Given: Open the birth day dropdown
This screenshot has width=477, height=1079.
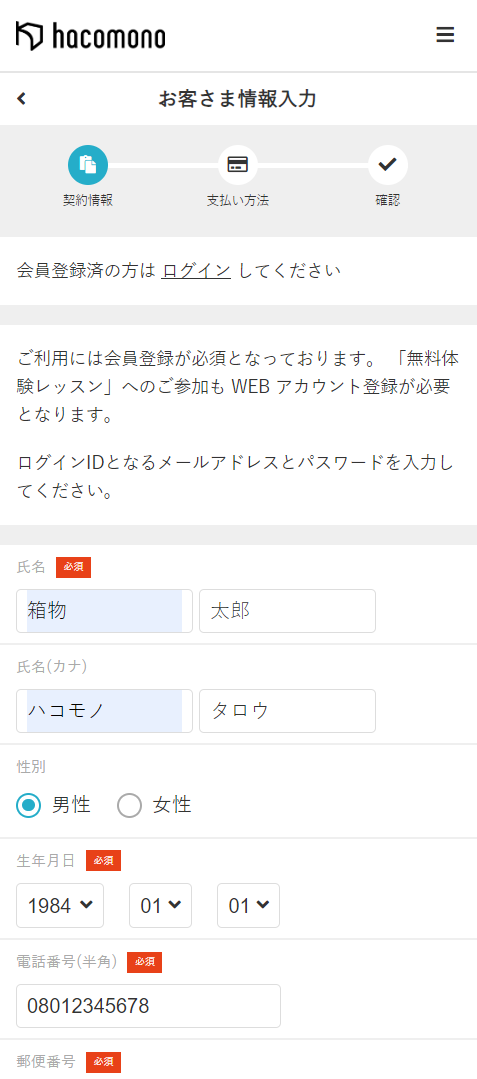Looking at the screenshot, I should coord(248,906).
